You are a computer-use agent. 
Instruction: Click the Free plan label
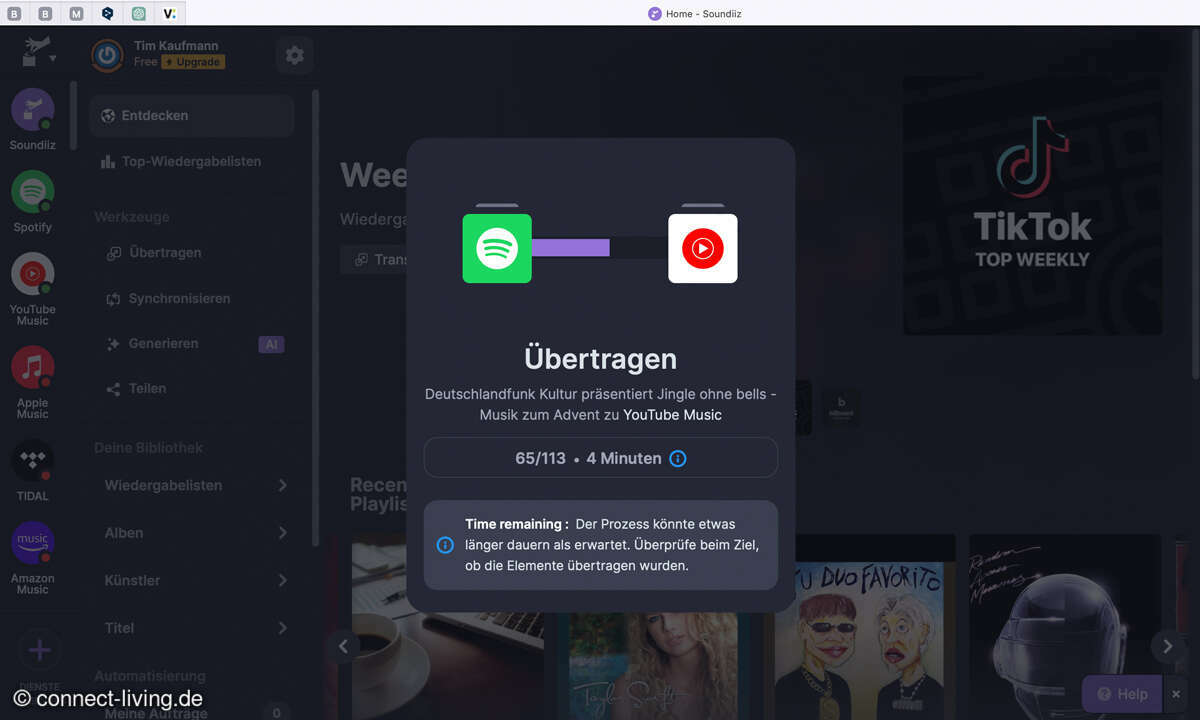click(x=146, y=62)
